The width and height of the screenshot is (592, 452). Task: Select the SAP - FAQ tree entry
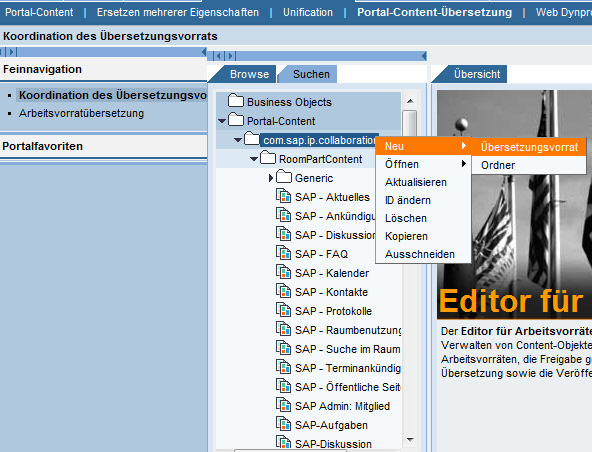pos(321,254)
